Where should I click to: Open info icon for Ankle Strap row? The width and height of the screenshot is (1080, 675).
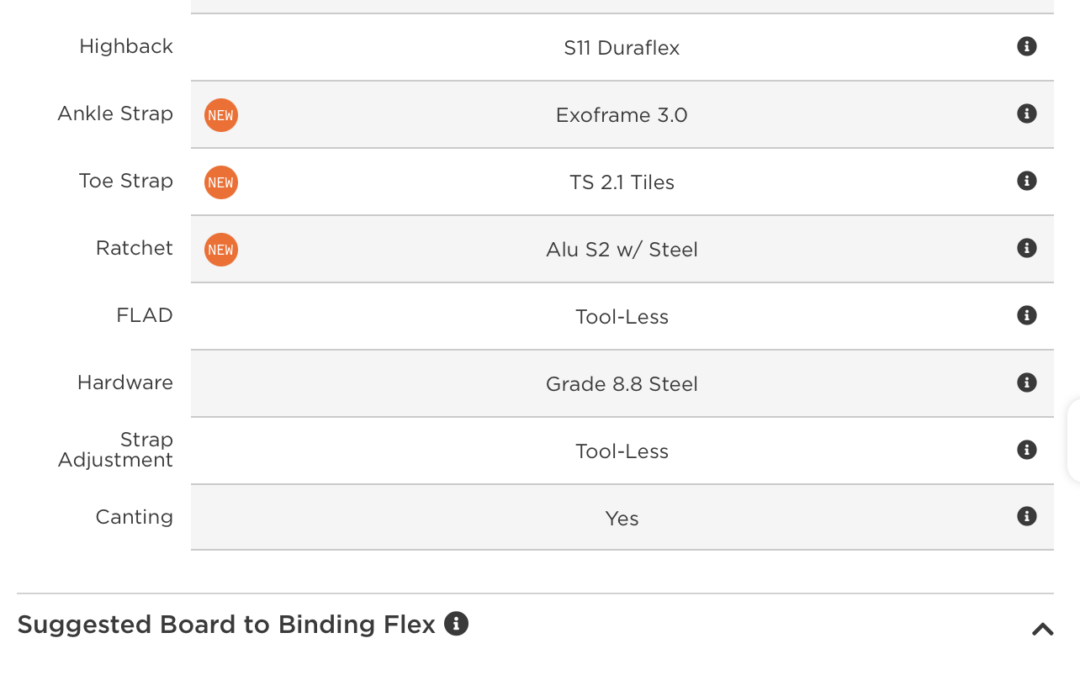(x=1026, y=114)
